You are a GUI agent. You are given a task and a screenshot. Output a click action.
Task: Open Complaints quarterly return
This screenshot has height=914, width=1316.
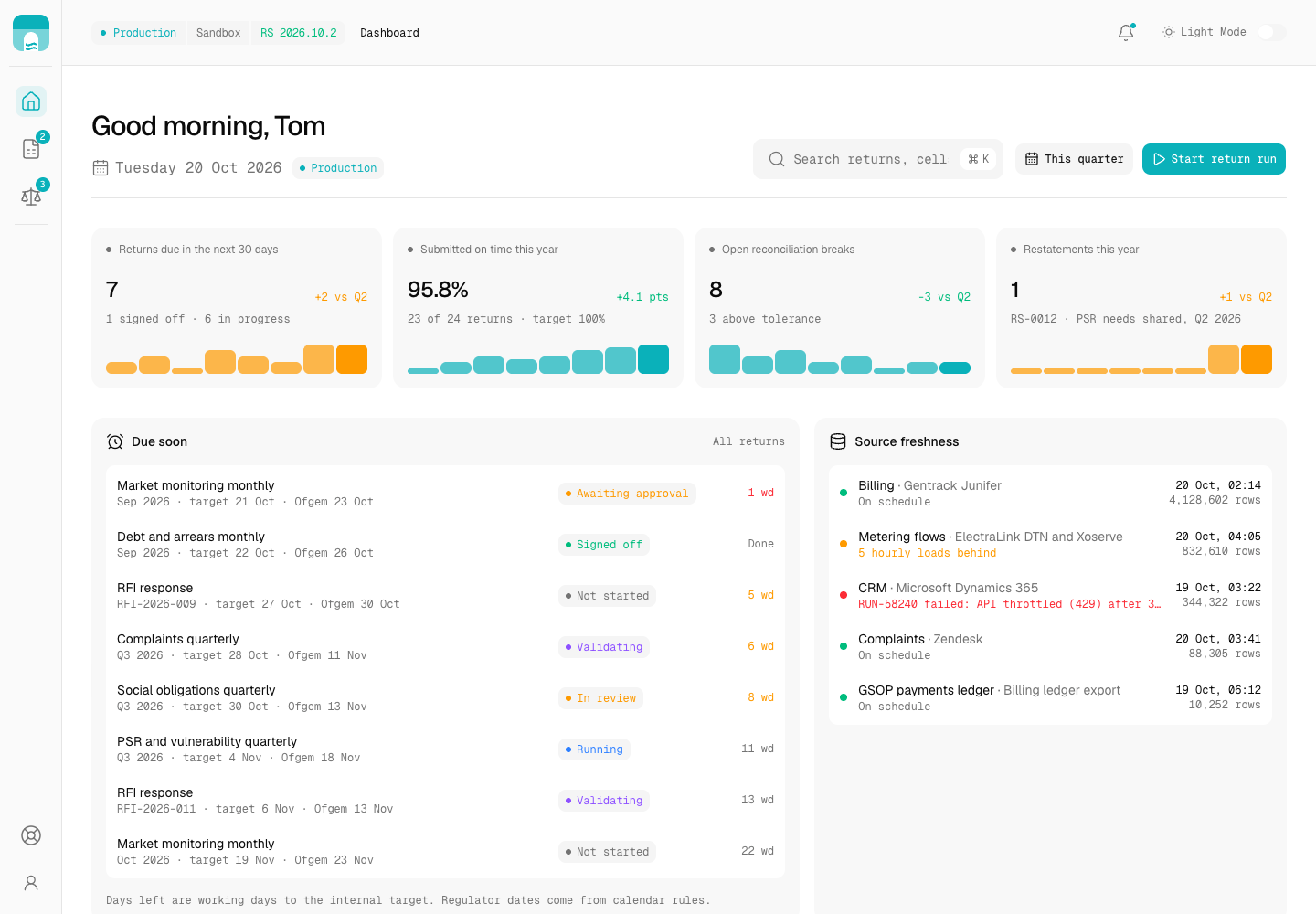pos(445,646)
